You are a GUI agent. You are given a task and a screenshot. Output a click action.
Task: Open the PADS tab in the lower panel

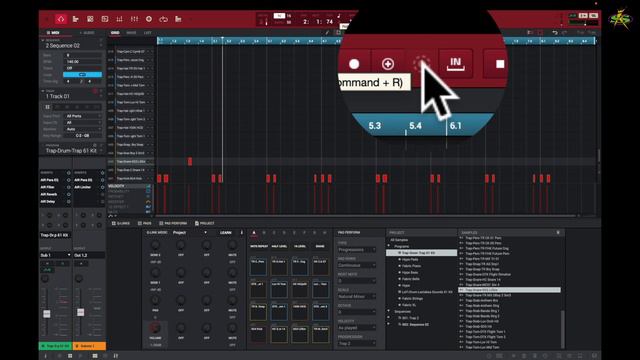[x=145, y=223]
